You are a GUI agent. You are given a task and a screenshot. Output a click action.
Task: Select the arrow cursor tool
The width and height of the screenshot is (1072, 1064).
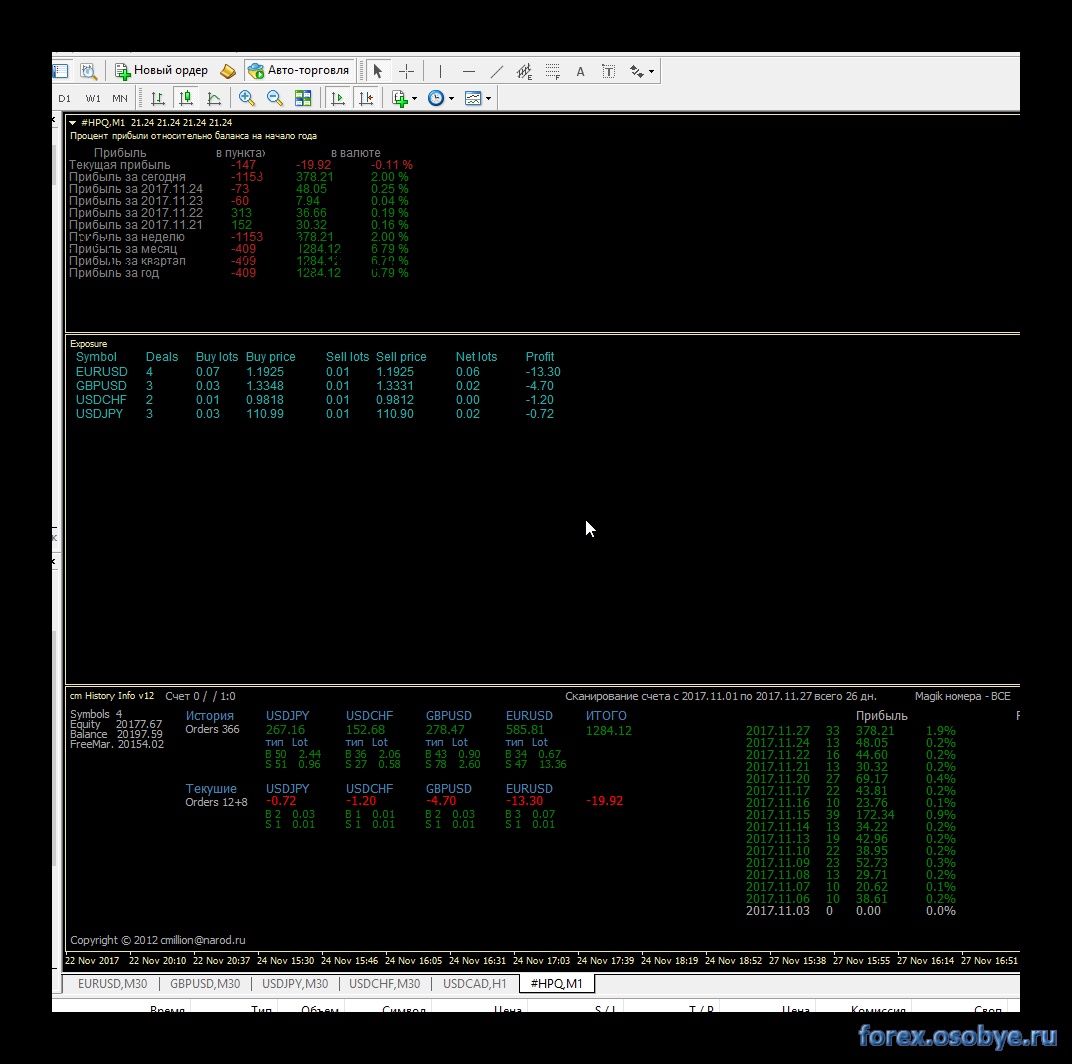(x=377, y=70)
